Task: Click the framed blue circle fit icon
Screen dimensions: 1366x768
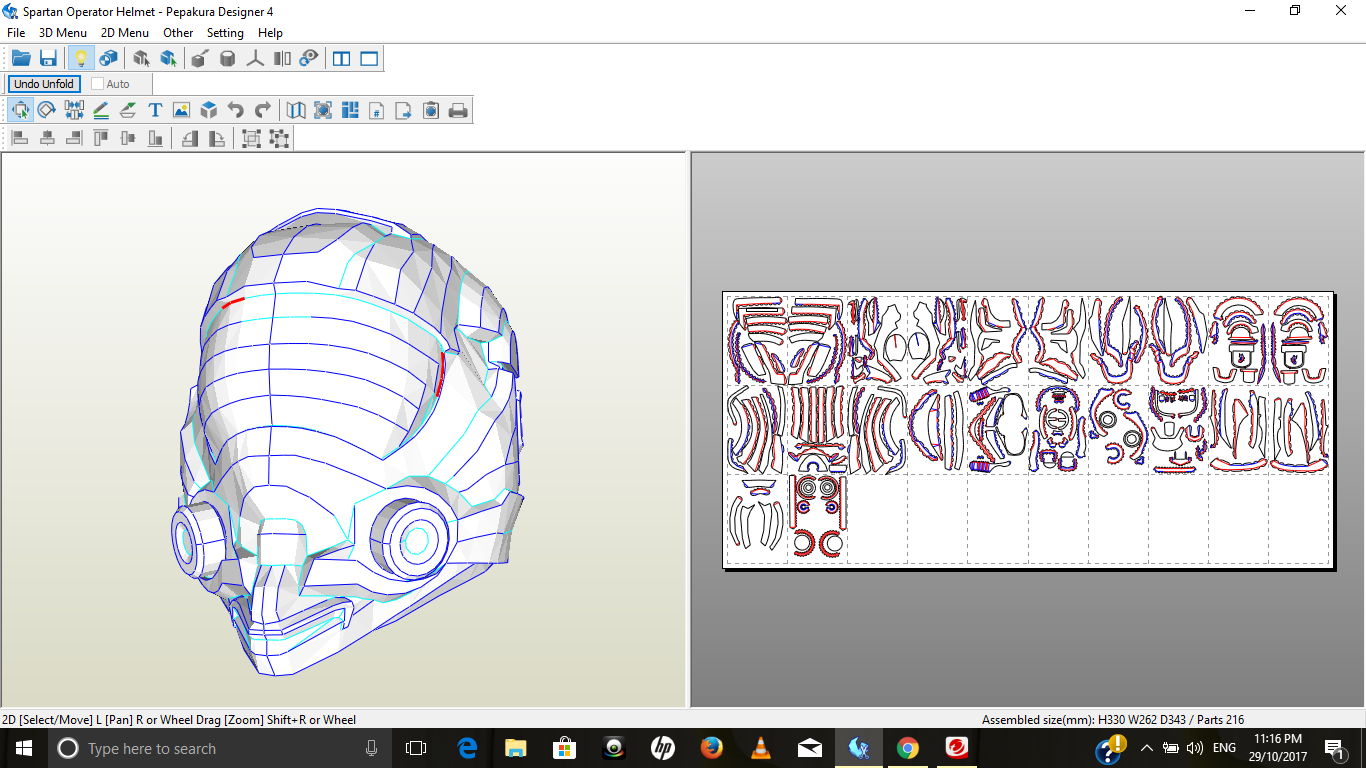Action: [323, 110]
